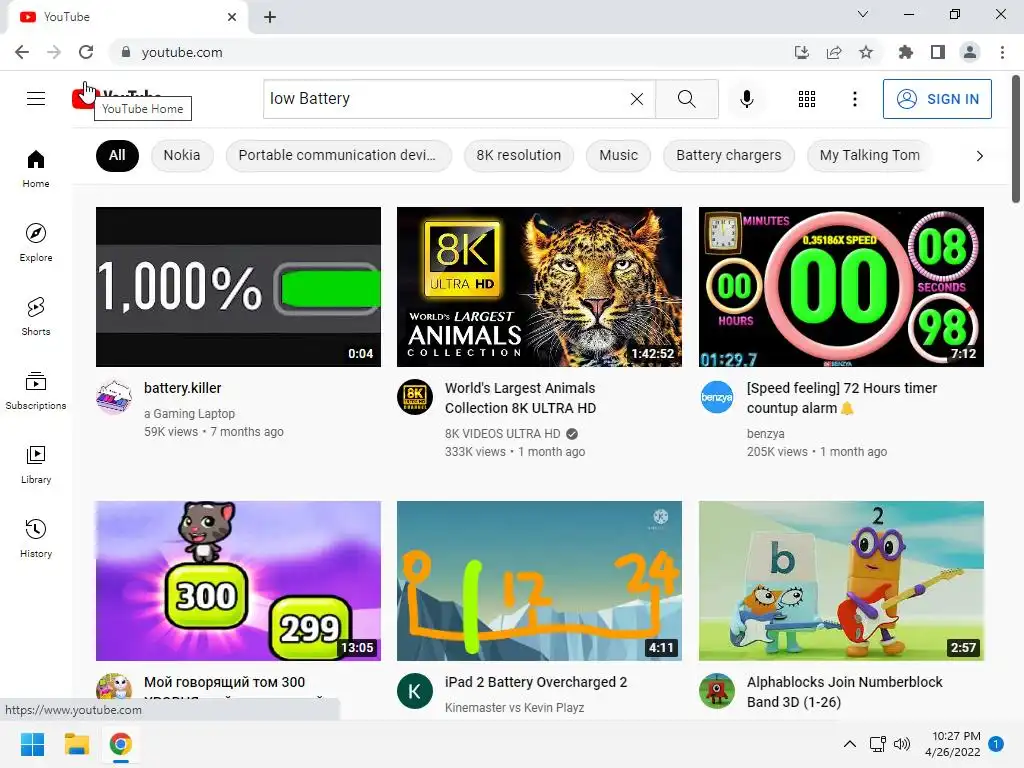Click the Alphablocks channel avatar
This screenshot has height=768, width=1024.
(x=716, y=691)
